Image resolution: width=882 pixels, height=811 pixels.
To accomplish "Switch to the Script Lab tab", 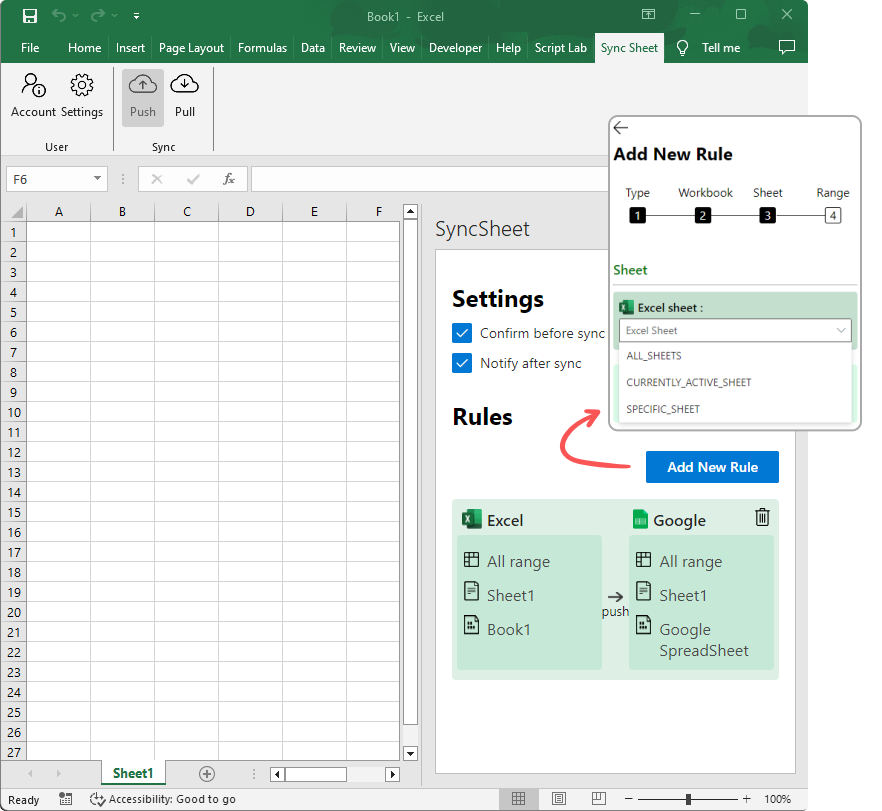I will coord(560,48).
